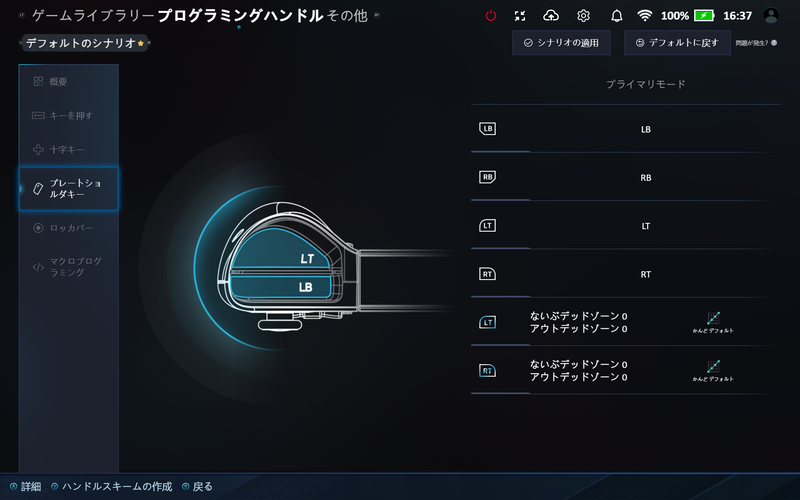Click LT アウトデッドゾーン 0 value
800x500 pixels.
(579, 329)
